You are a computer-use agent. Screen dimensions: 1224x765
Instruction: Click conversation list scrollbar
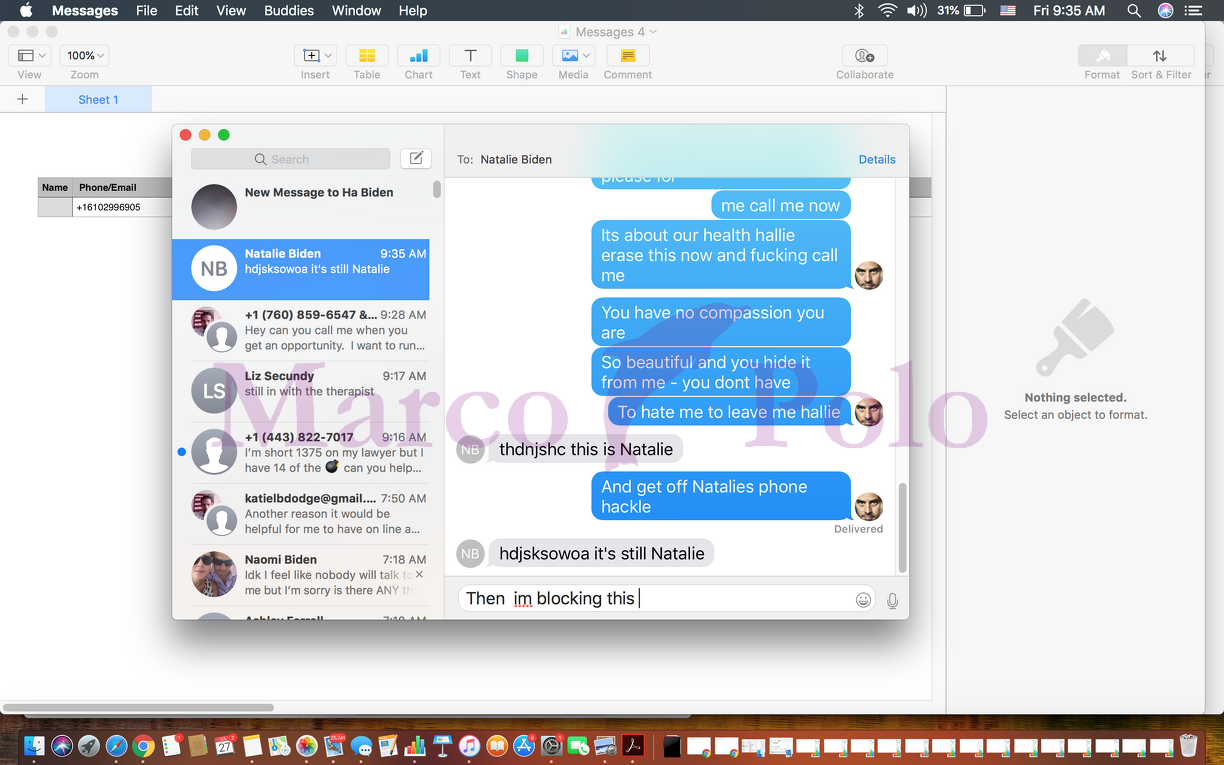point(437,190)
